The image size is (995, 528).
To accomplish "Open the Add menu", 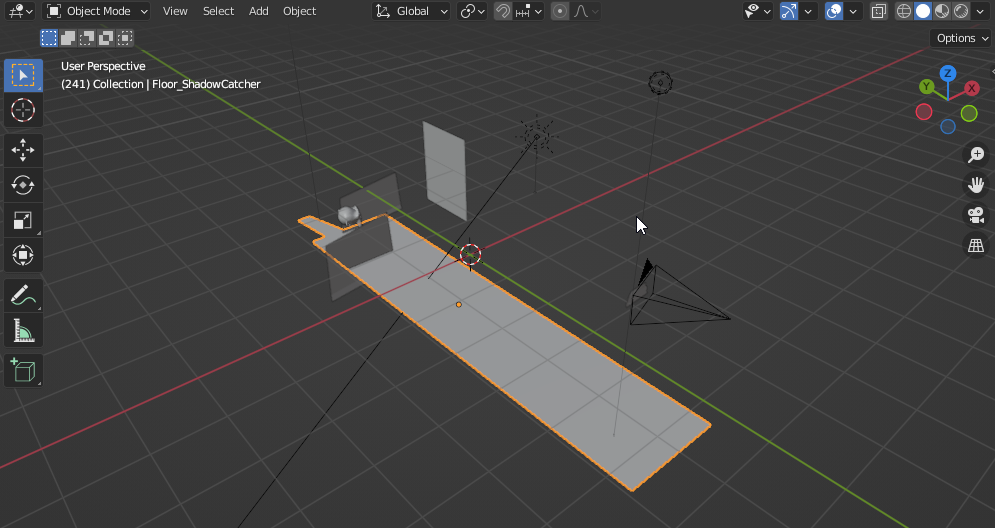I will (258, 11).
